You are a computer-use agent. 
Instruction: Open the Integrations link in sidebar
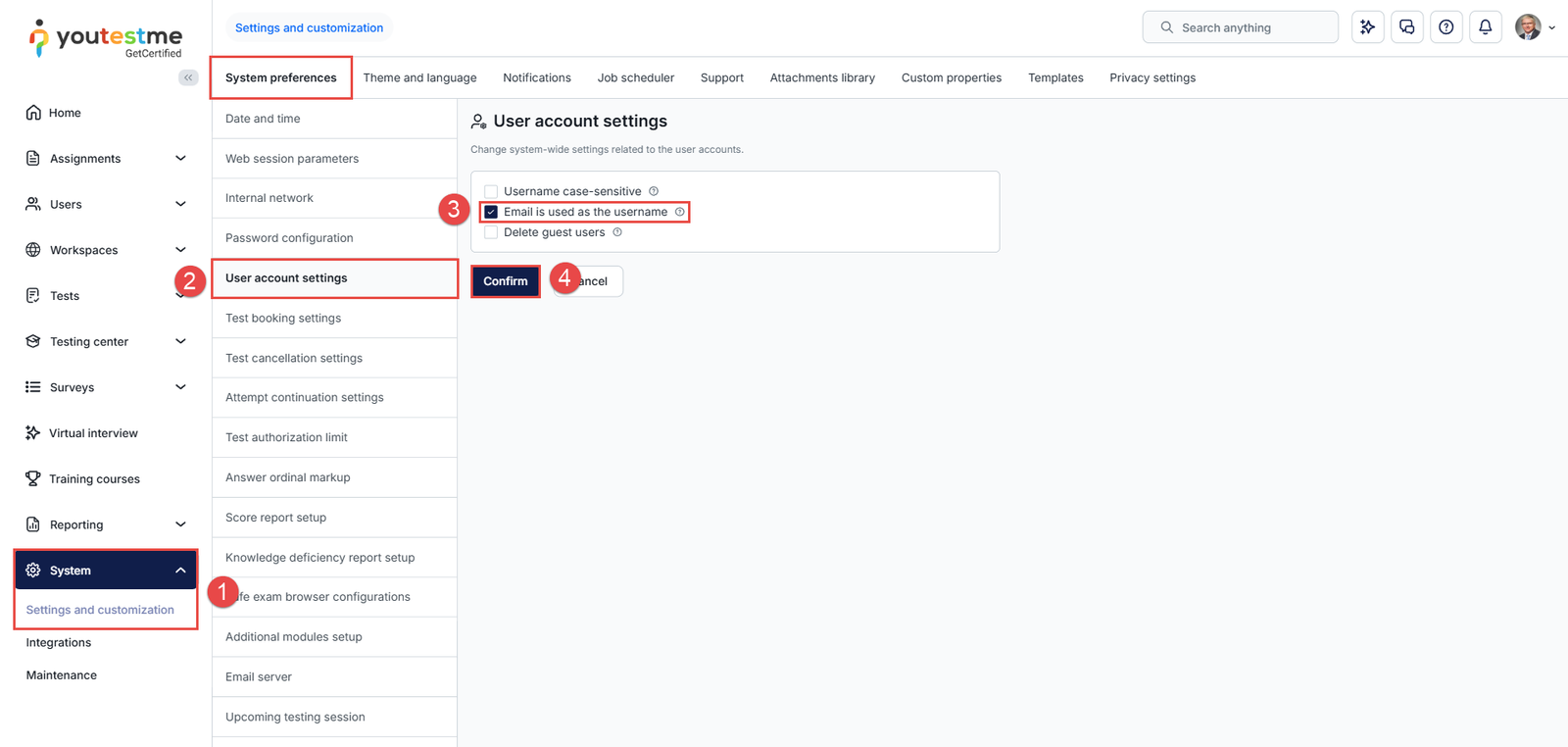(x=59, y=642)
